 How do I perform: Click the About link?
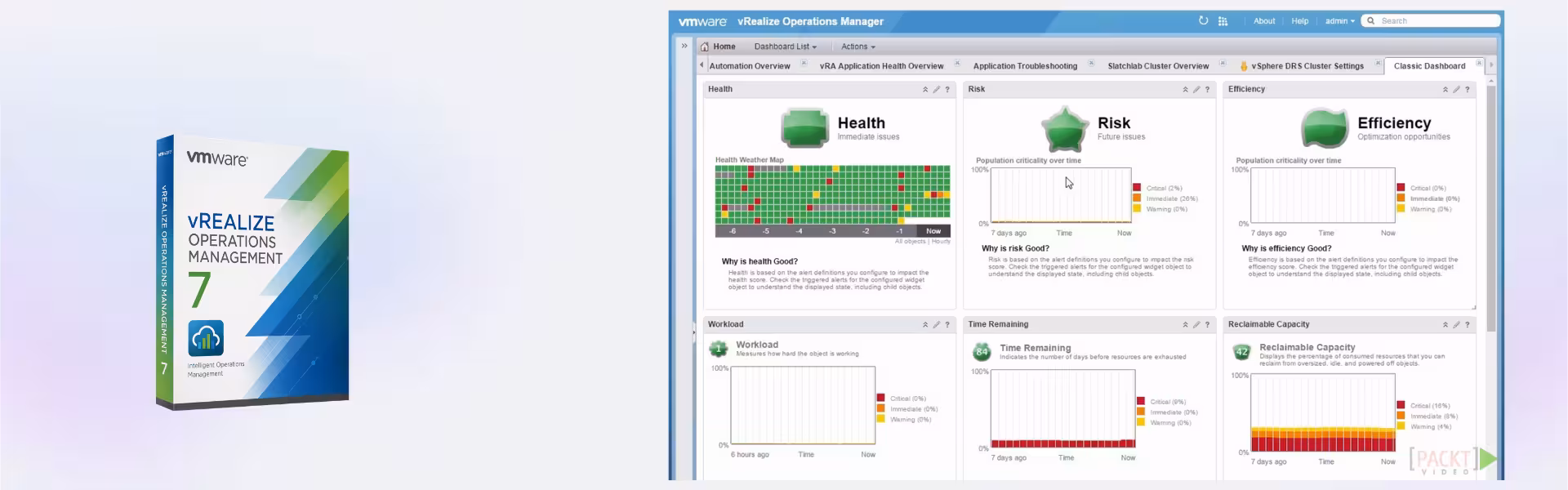1264,21
